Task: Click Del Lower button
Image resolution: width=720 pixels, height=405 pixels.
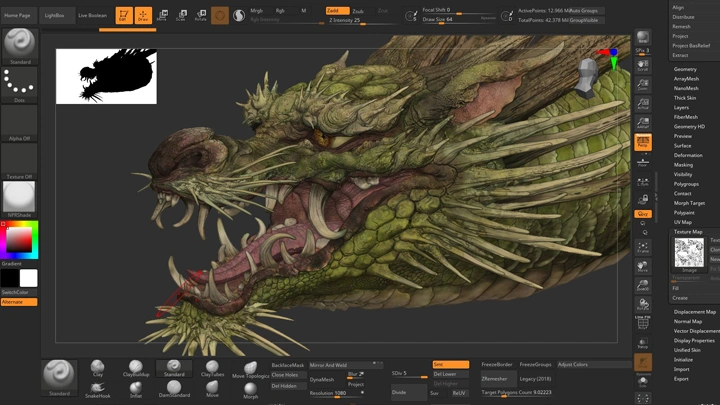Action: [x=450, y=374]
